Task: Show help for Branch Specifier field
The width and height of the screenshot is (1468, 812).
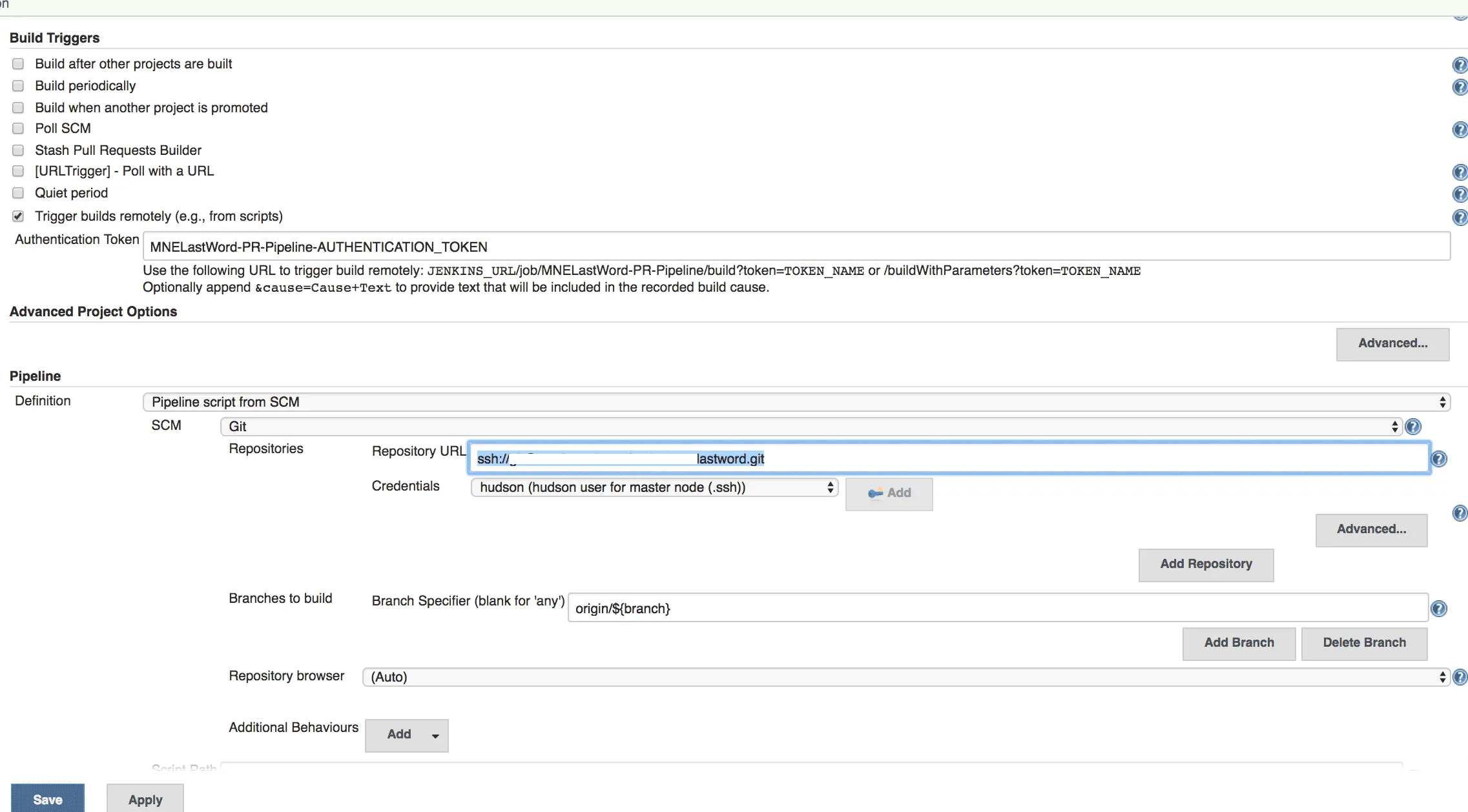Action: click(x=1439, y=609)
